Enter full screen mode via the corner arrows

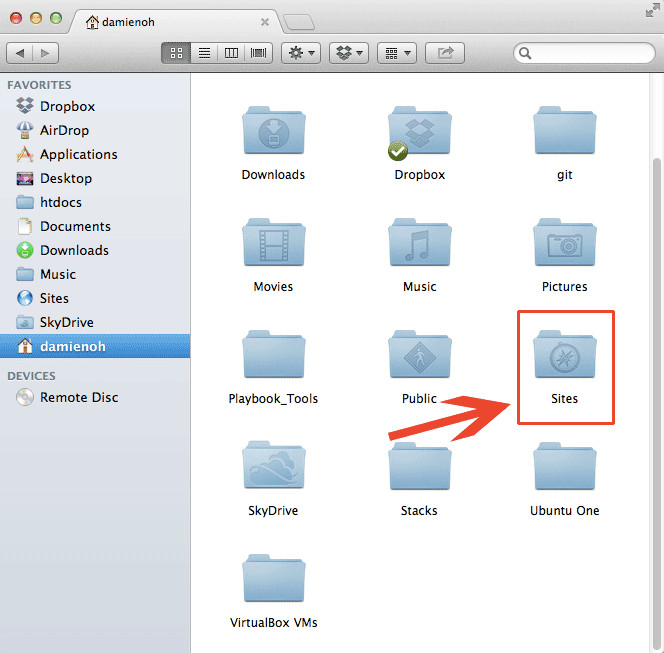[652, 10]
